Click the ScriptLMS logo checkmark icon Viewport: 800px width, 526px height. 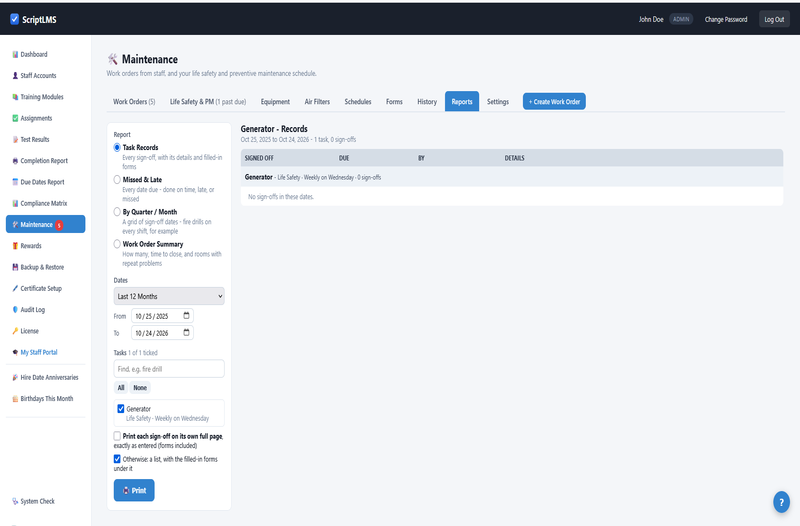[x=14, y=19]
